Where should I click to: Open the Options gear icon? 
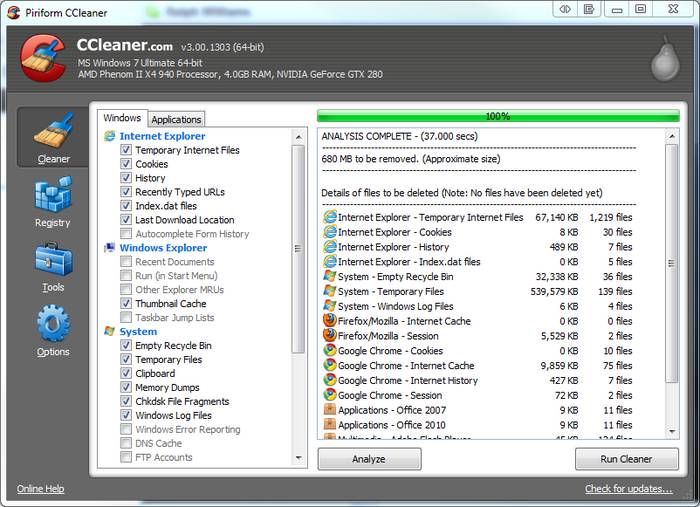coord(53,330)
